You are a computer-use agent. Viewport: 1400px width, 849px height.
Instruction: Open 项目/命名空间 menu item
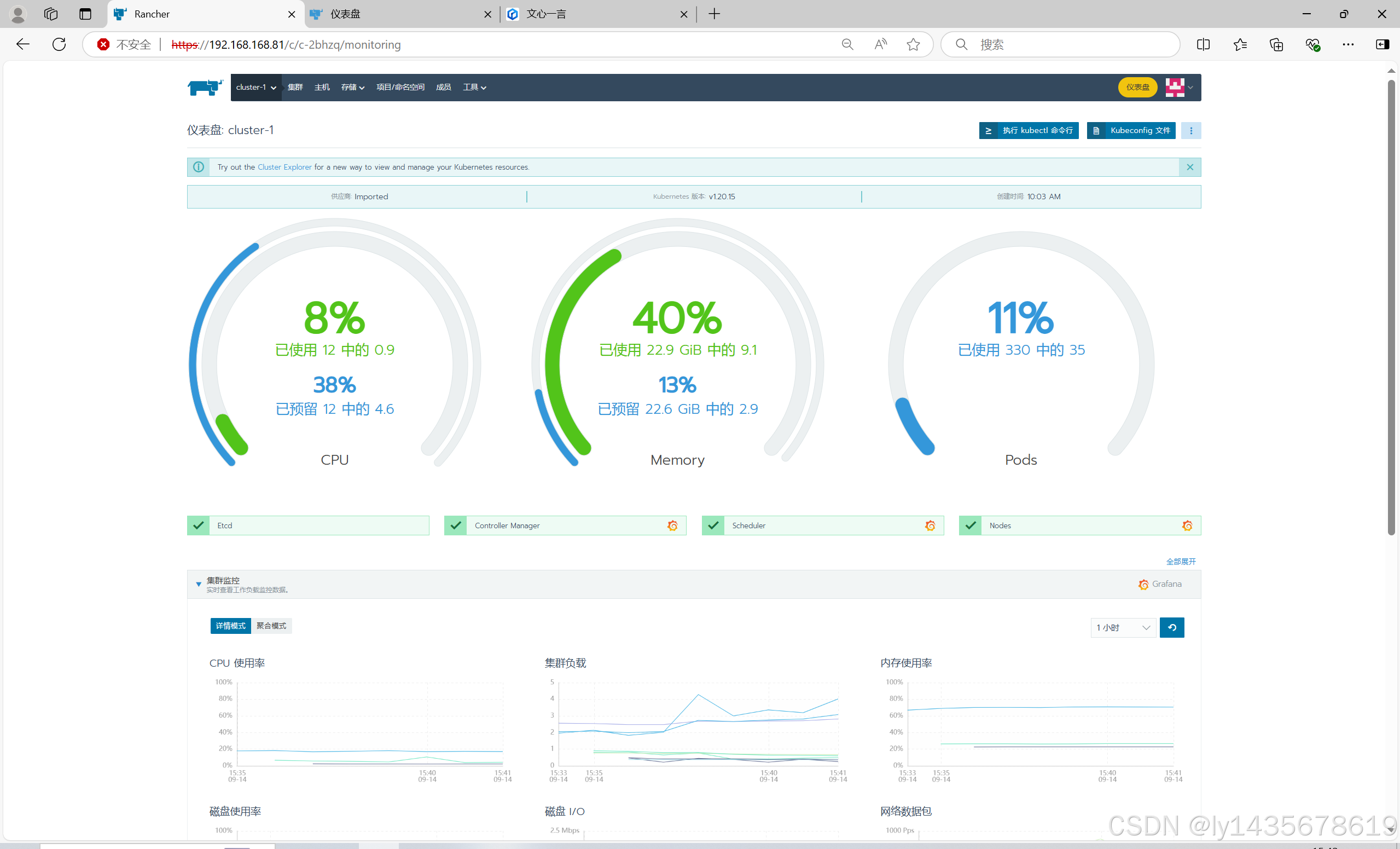point(400,88)
